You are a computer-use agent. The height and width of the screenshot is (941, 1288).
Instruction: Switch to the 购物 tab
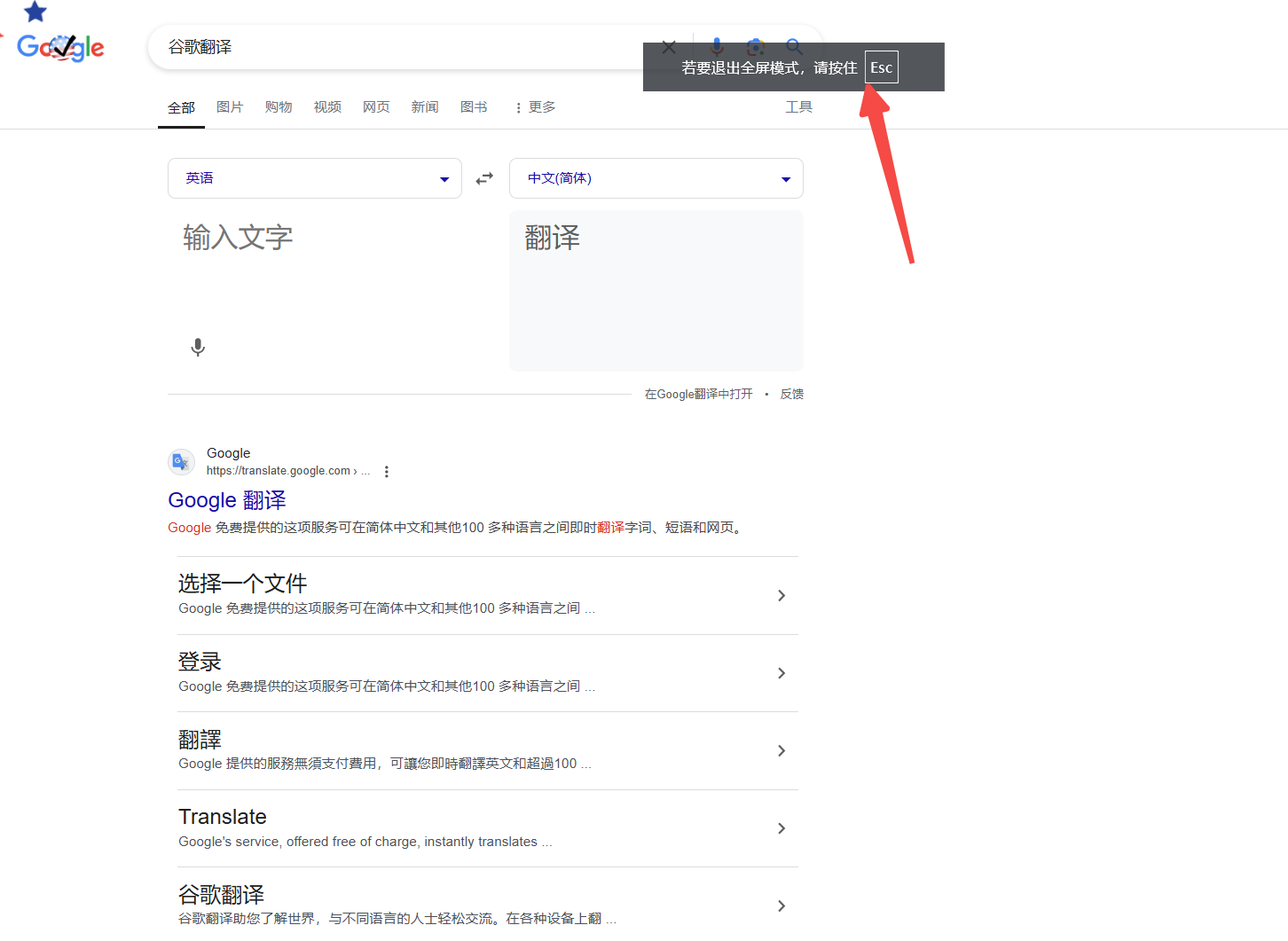pyautogui.click(x=279, y=106)
